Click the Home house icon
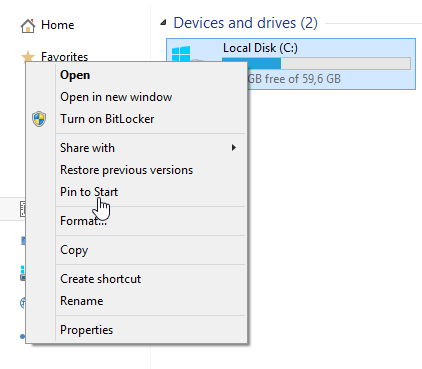422x369 pixels. pyautogui.click(x=28, y=26)
